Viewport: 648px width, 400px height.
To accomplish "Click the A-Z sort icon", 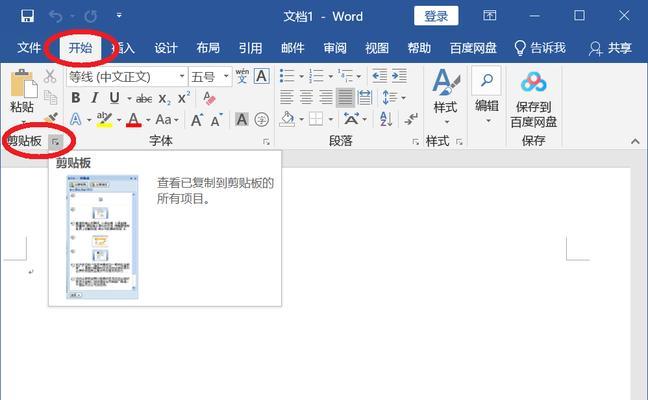I will point(386,119).
